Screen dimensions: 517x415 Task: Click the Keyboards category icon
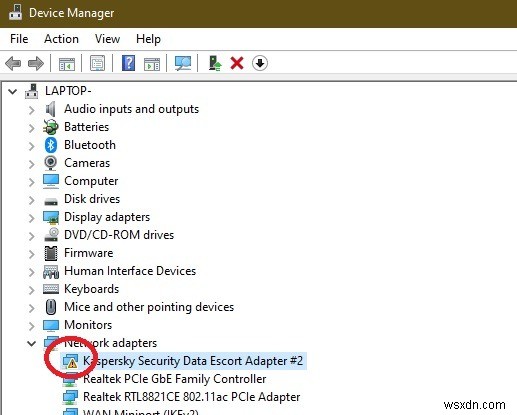[51, 289]
